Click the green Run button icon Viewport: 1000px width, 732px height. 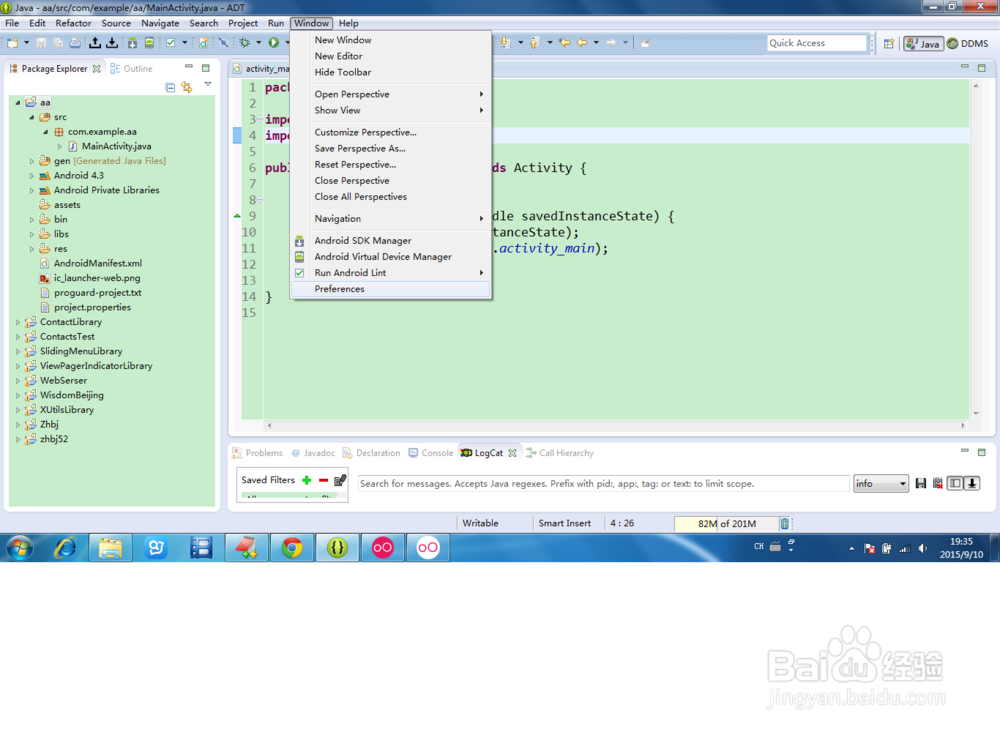(x=274, y=43)
